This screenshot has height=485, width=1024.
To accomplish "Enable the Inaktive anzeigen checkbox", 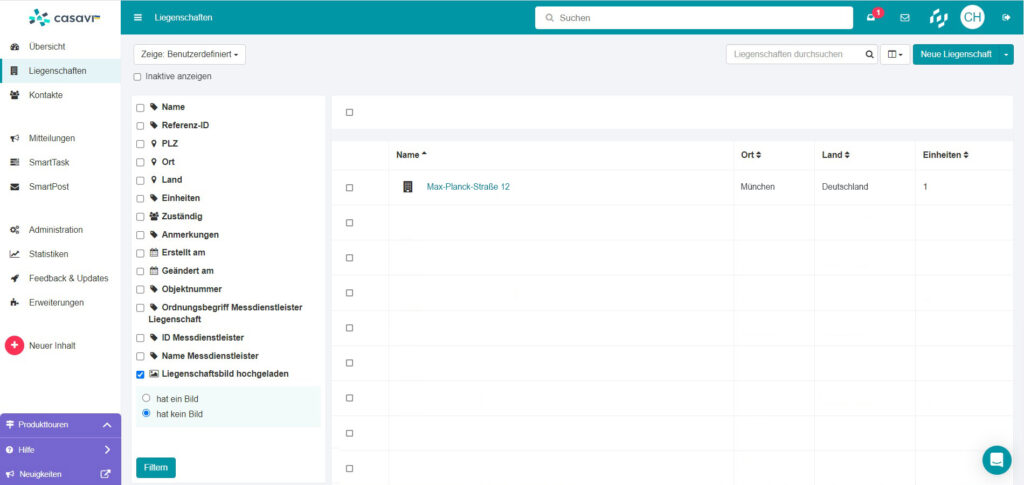I will 138,76.
